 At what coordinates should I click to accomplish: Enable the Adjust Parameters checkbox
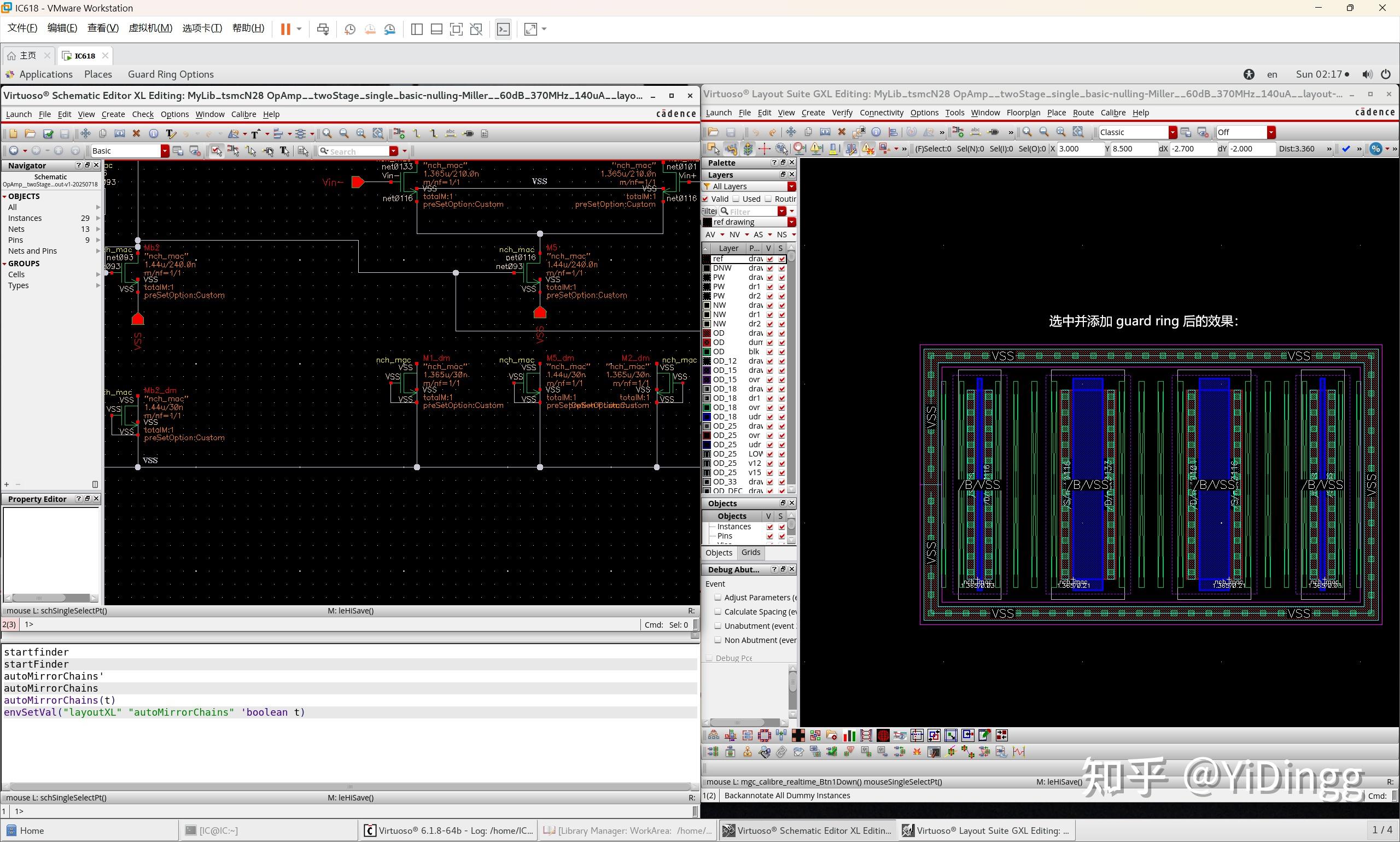(719, 597)
